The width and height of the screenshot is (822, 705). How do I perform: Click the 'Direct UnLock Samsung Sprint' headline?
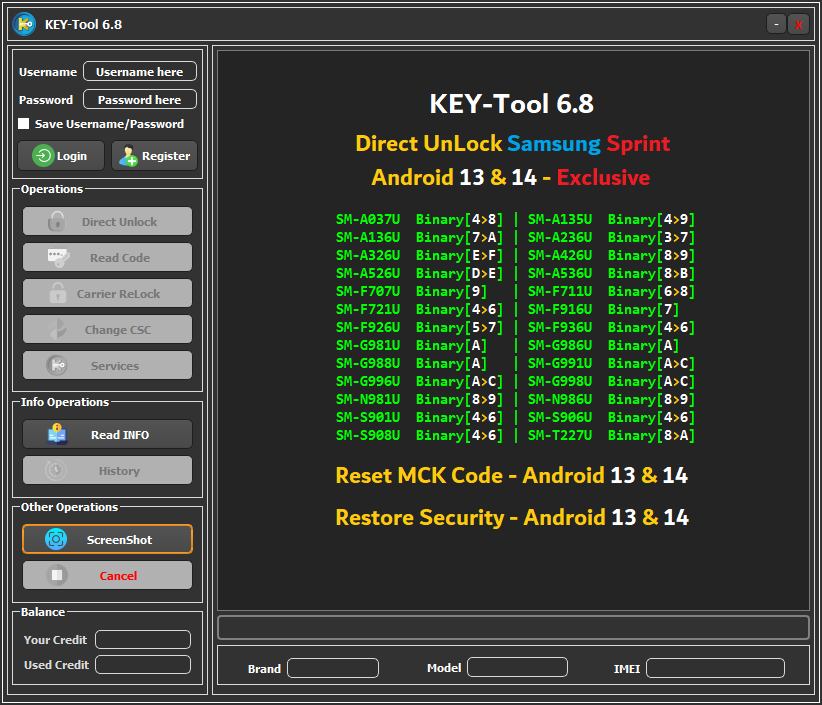513,144
